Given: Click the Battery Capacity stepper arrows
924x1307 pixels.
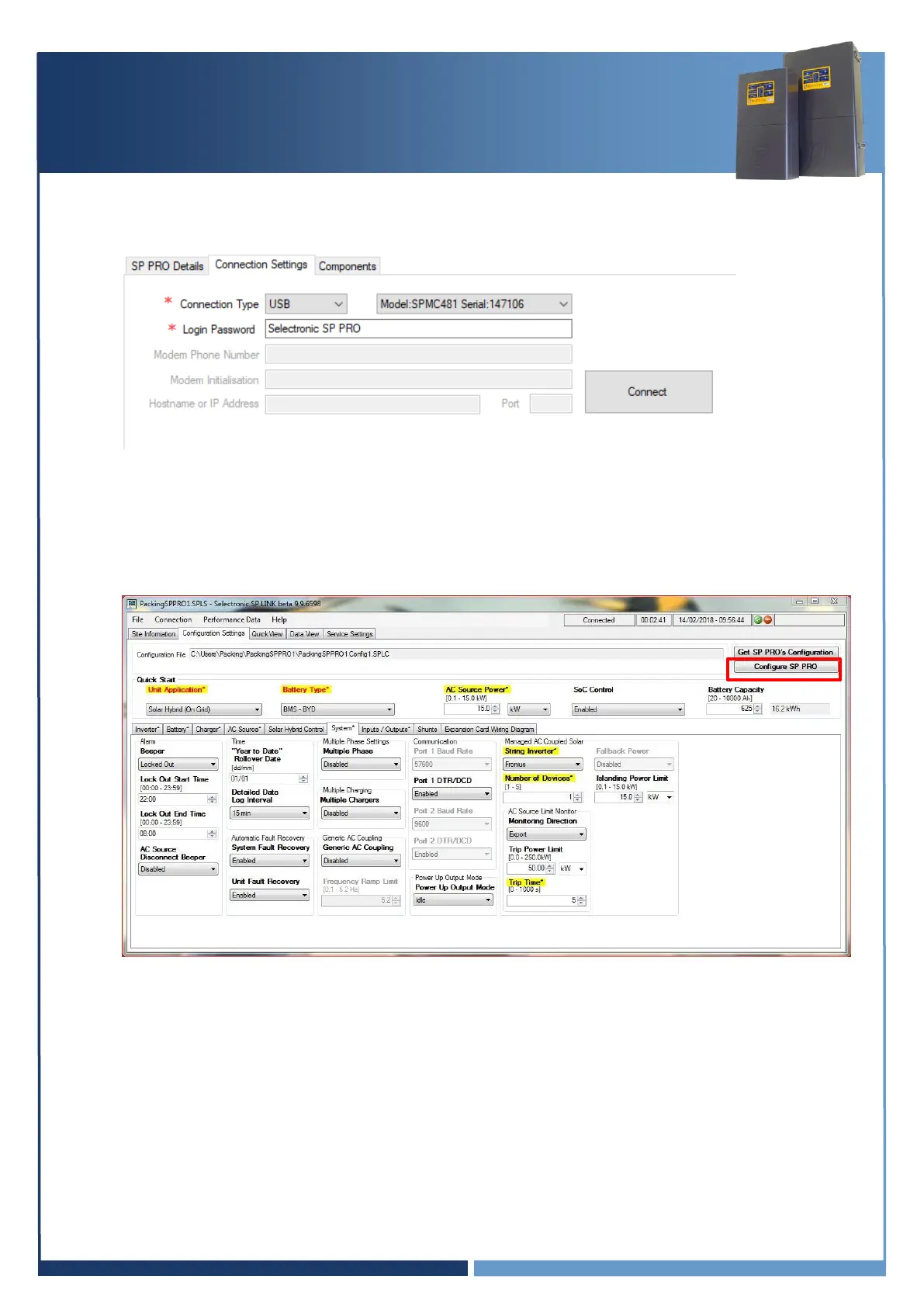Looking at the screenshot, I should click(758, 709).
